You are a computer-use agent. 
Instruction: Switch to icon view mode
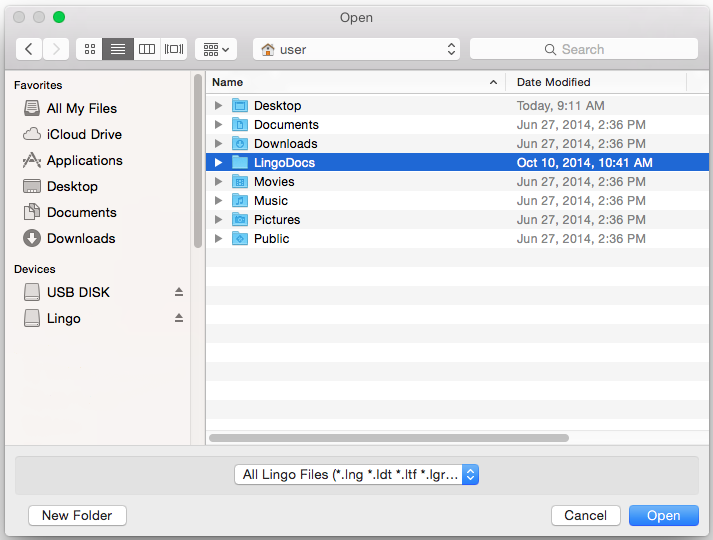click(90, 49)
